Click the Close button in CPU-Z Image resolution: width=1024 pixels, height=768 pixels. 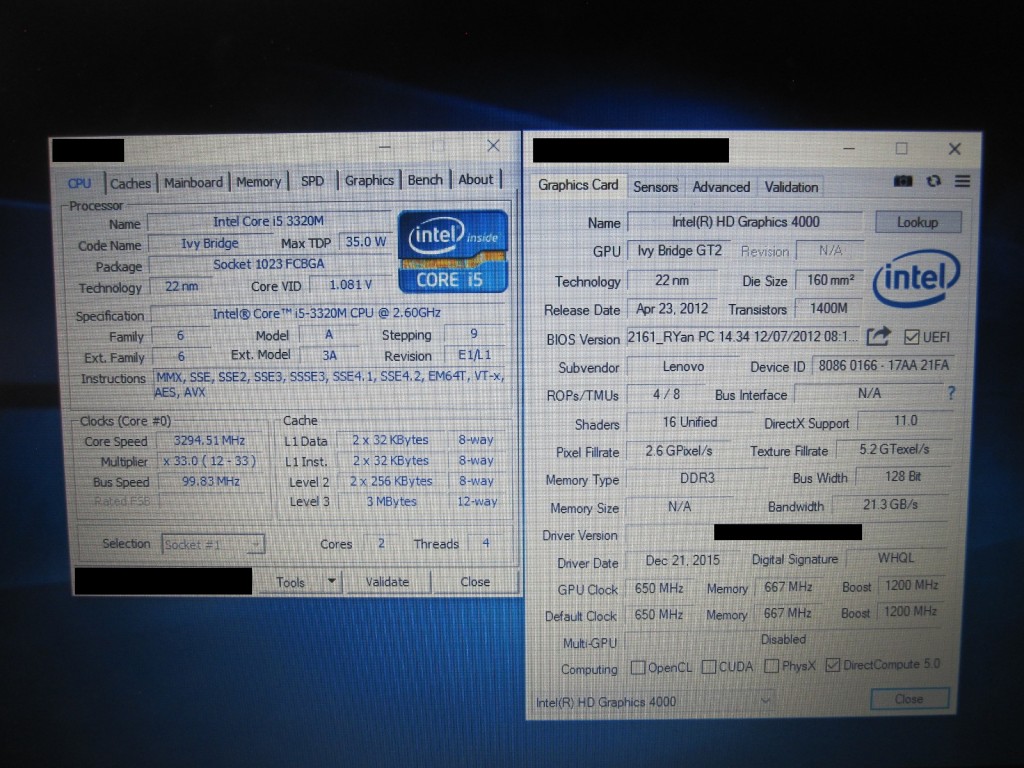(475, 581)
